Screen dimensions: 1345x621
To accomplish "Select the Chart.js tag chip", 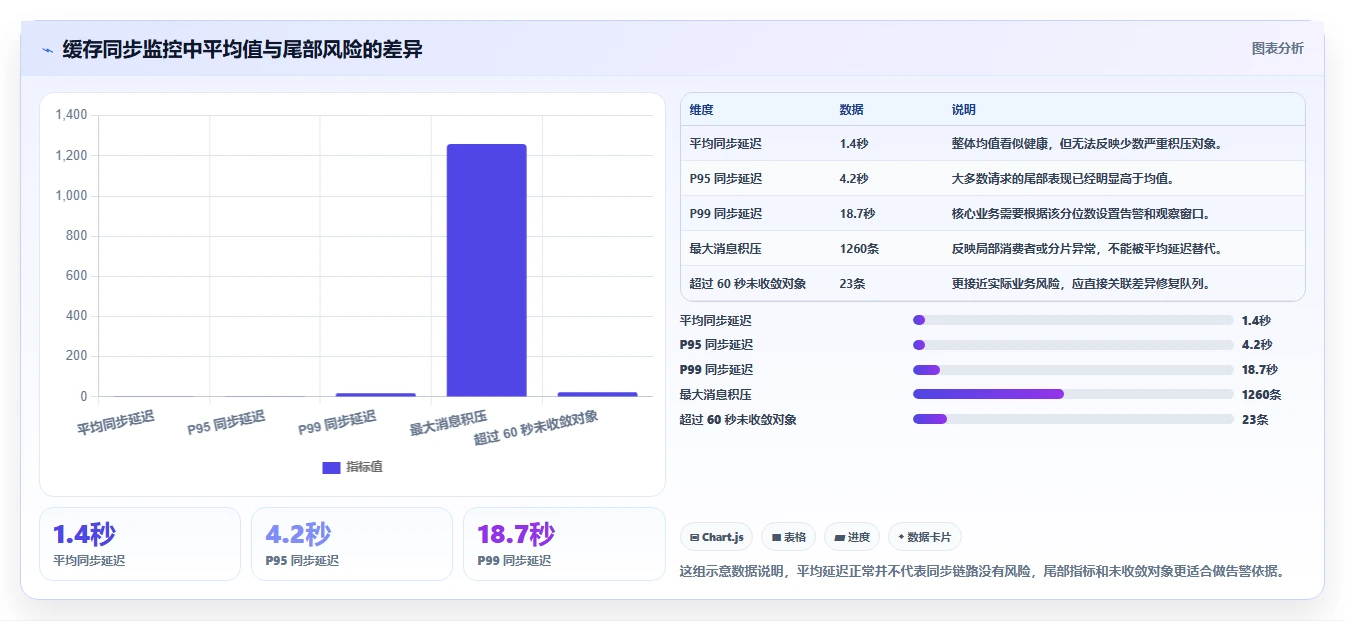I will 716,537.
